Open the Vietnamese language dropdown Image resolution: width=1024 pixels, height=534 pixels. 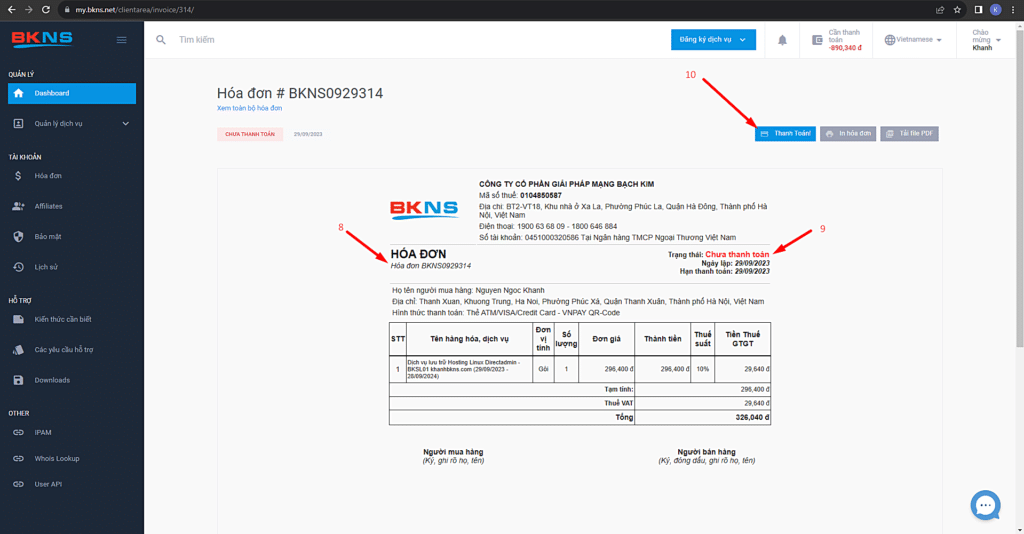pos(913,40)
